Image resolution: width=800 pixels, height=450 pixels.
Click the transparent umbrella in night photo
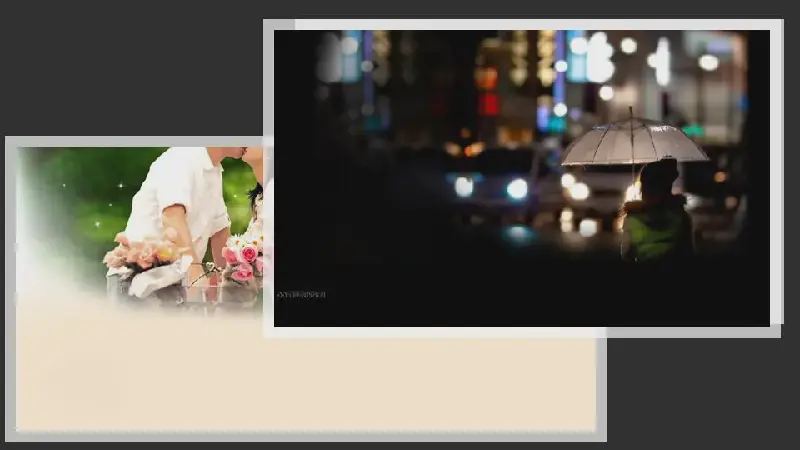click(x=633, y=143)
